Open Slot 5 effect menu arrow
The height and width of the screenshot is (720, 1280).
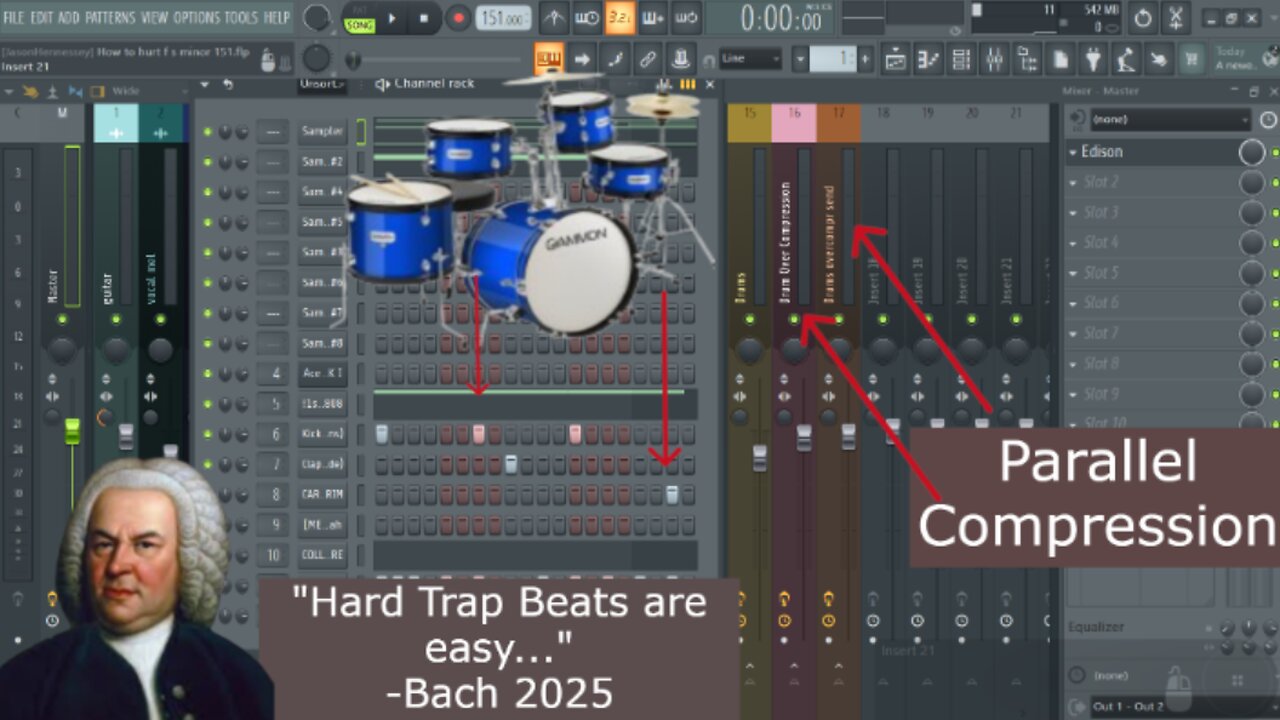tap(1073, 273)
